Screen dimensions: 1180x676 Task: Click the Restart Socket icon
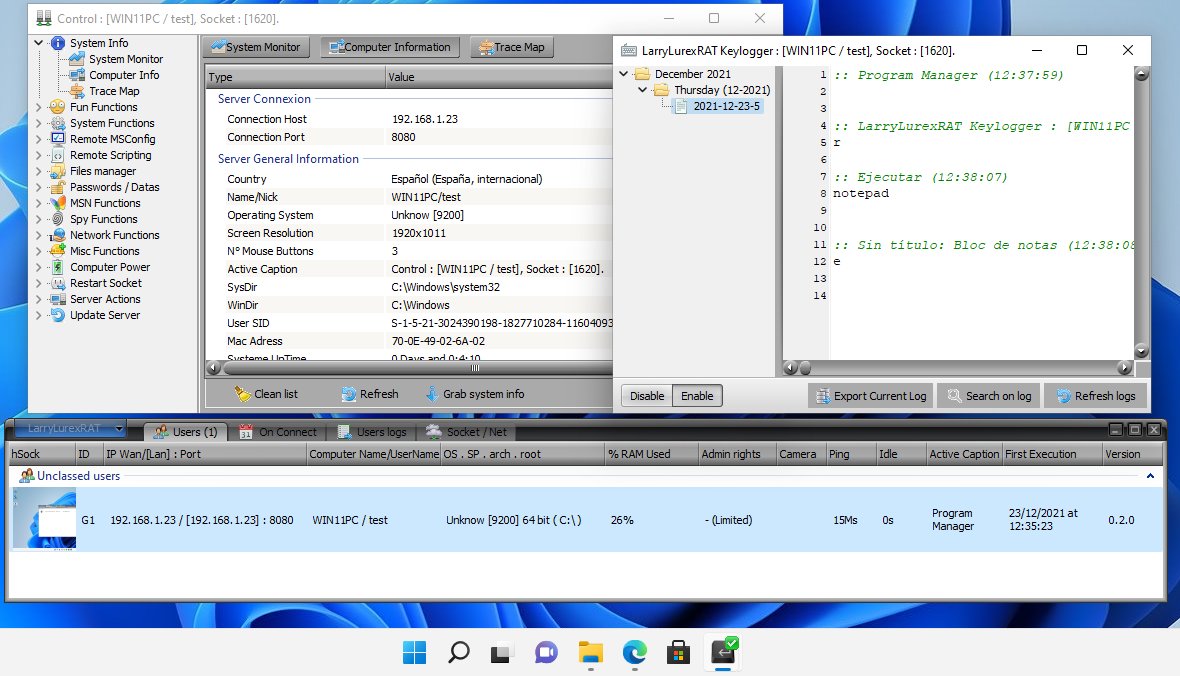click(x=58, y=283)
